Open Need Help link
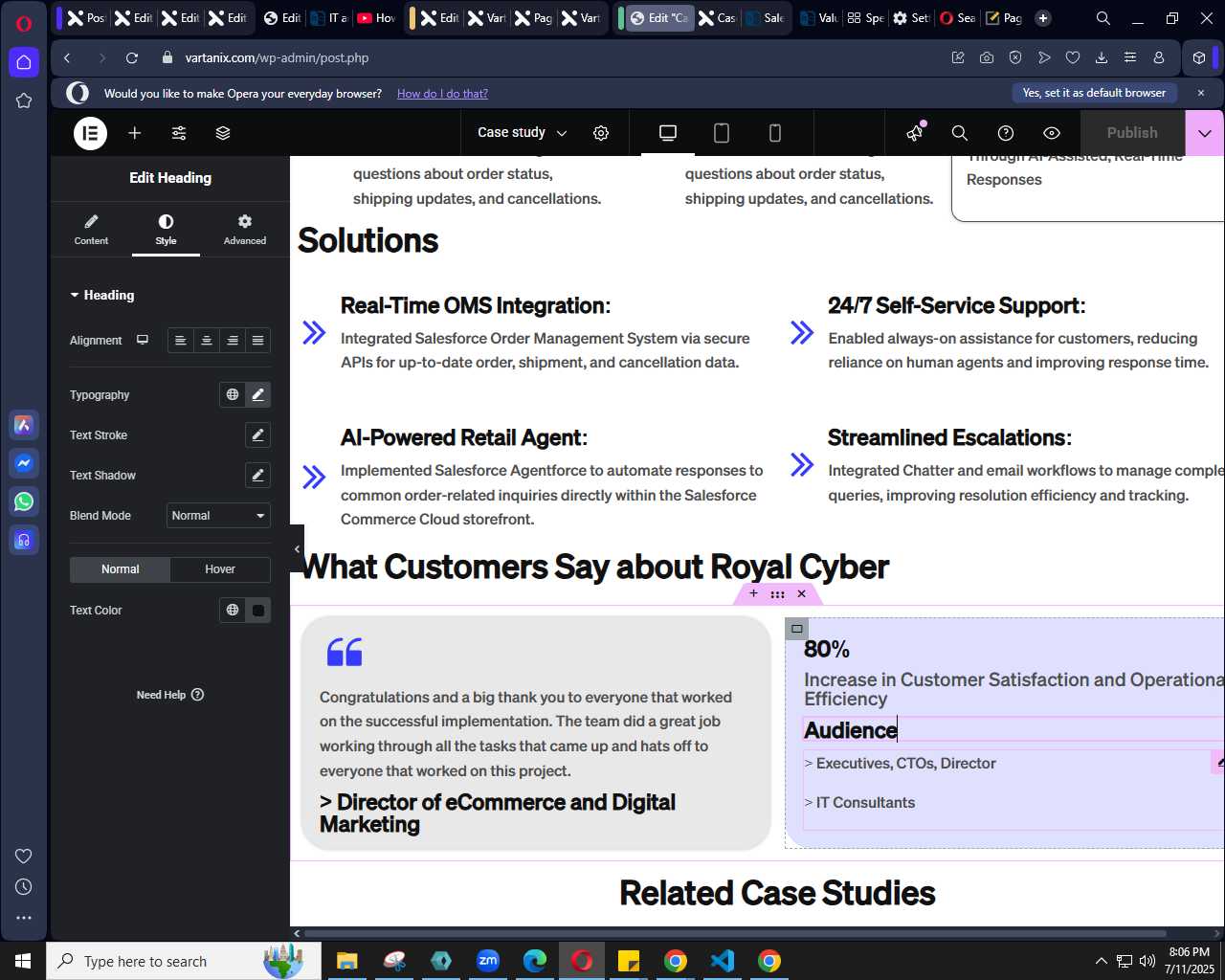The image size is (1225, 980). 170,695
